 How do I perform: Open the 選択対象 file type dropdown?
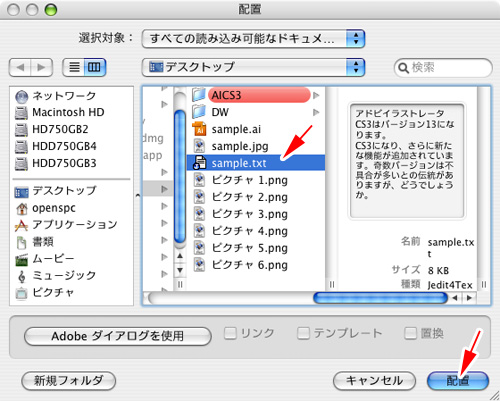coord(253,39)
